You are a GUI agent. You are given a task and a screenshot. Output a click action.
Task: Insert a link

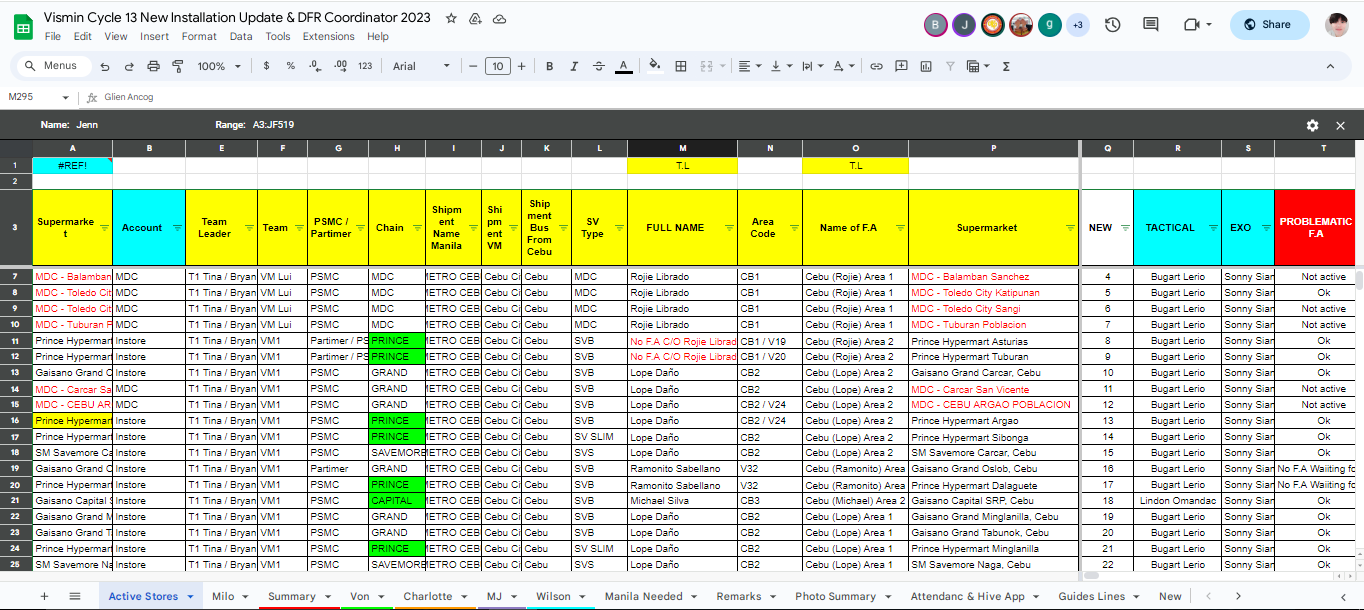click(x=876, y=66)
